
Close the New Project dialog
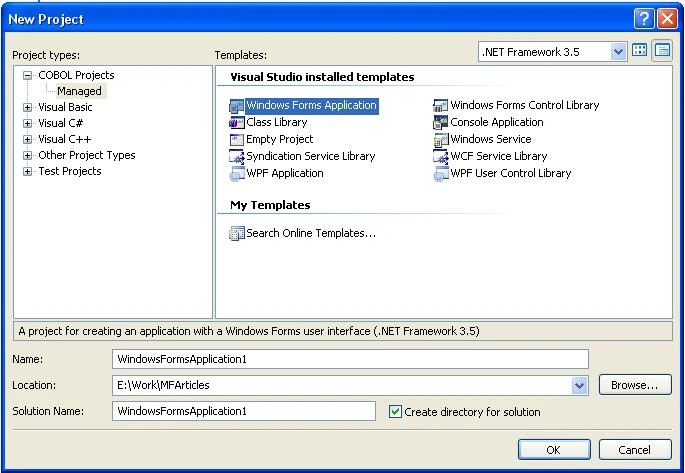click(x=667, y=19)
